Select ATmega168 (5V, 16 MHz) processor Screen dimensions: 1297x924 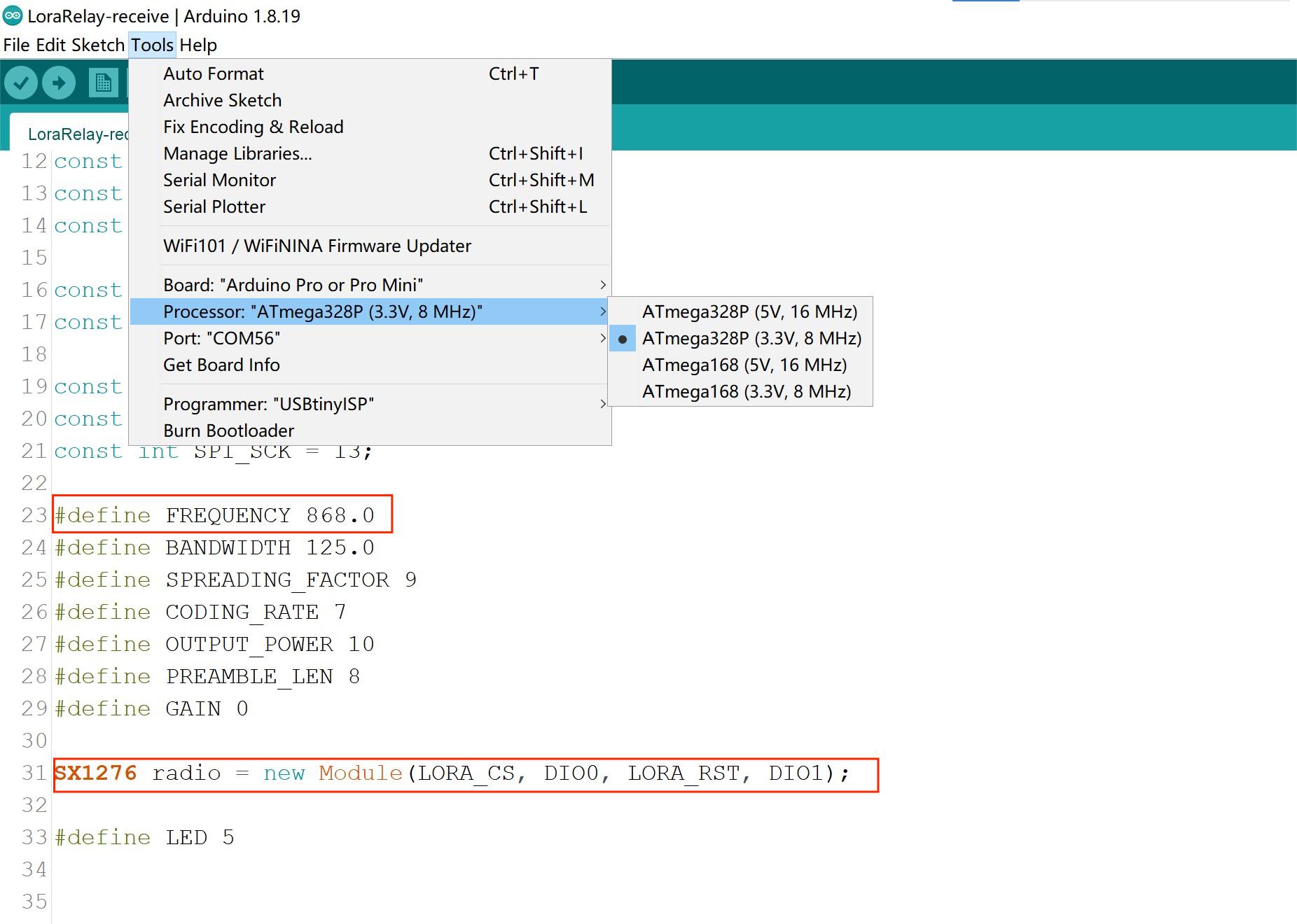tap(740, 365)
